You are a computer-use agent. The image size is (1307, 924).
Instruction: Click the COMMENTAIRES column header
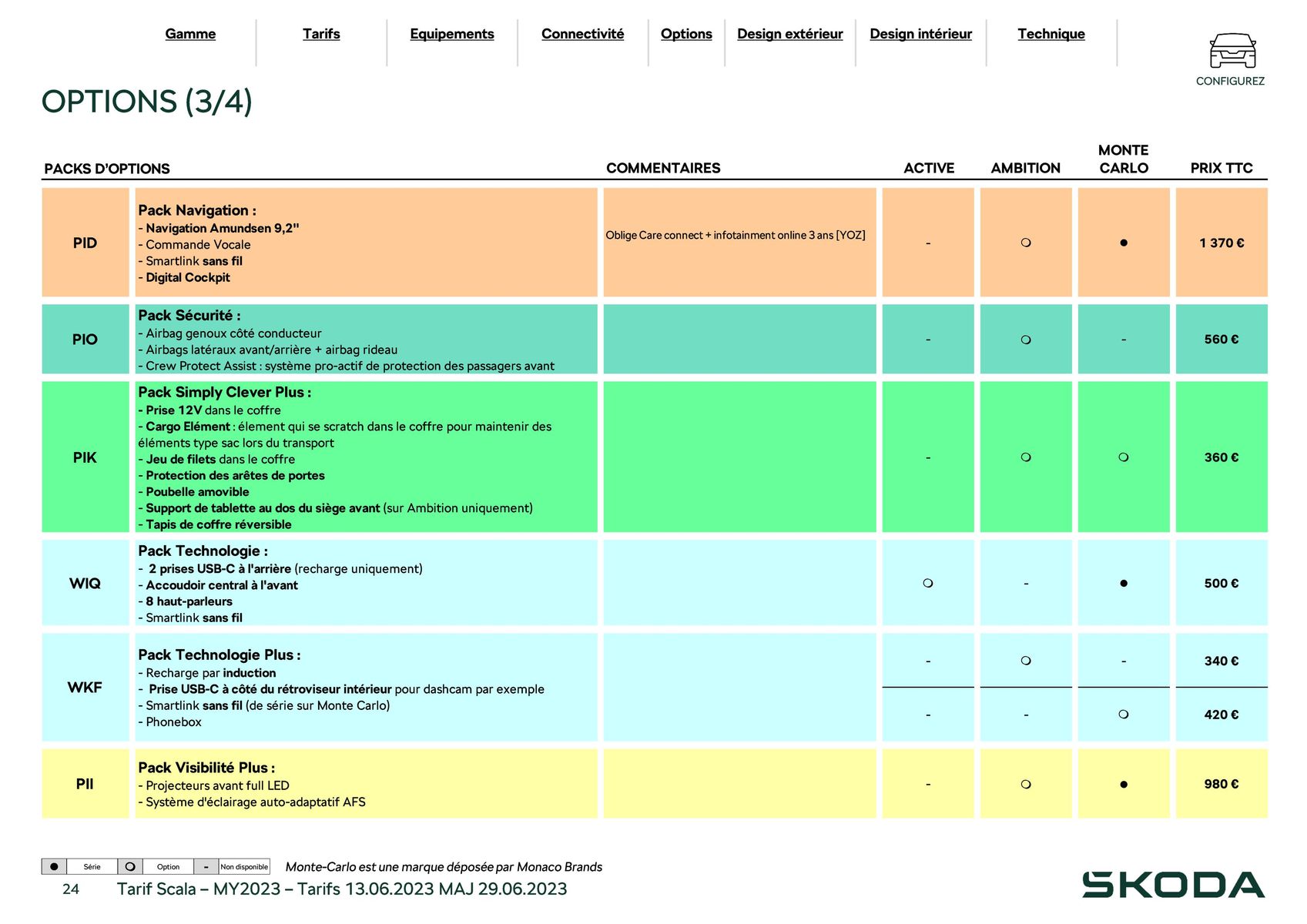click(x=663, y=168)
